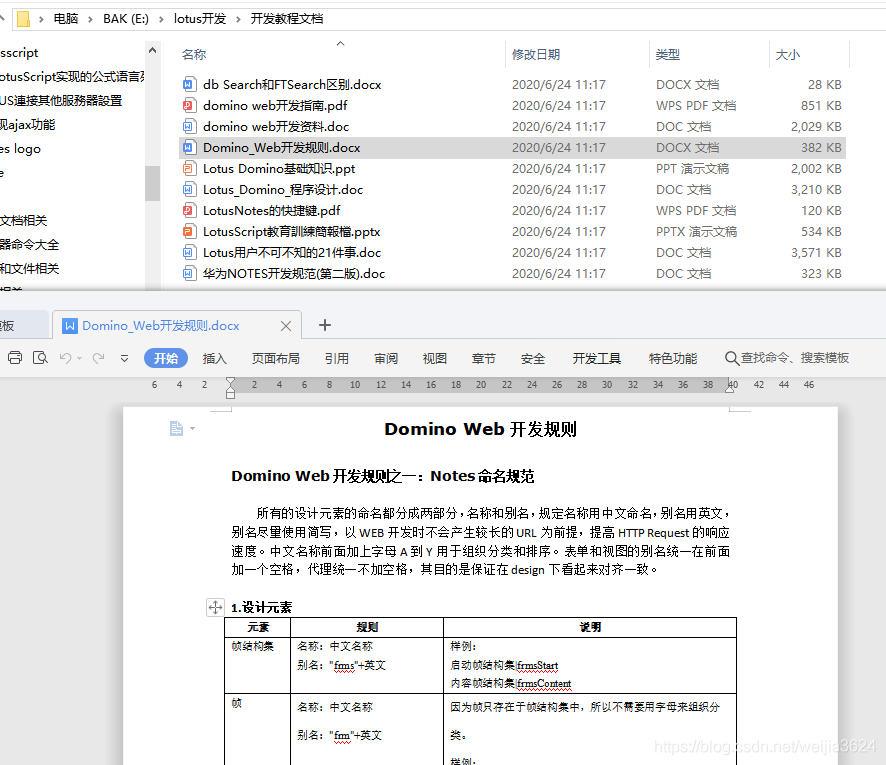The width and height of the screenshot is (886, 765).
Task: Click the PPT icon of Lotus Domino基础知识.ppt
Action: (x=189, y=168)
